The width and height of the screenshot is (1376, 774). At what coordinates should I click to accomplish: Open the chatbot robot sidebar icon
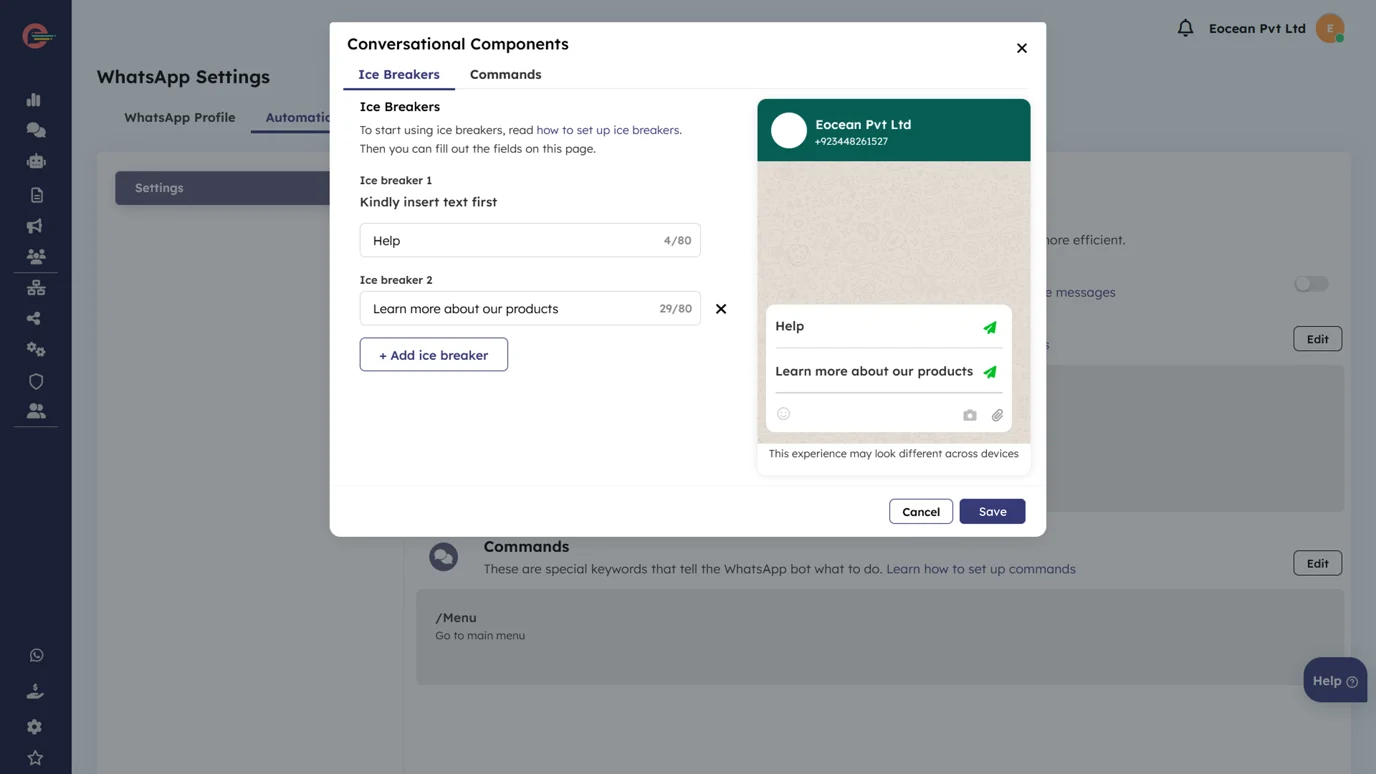pos(36,161)
